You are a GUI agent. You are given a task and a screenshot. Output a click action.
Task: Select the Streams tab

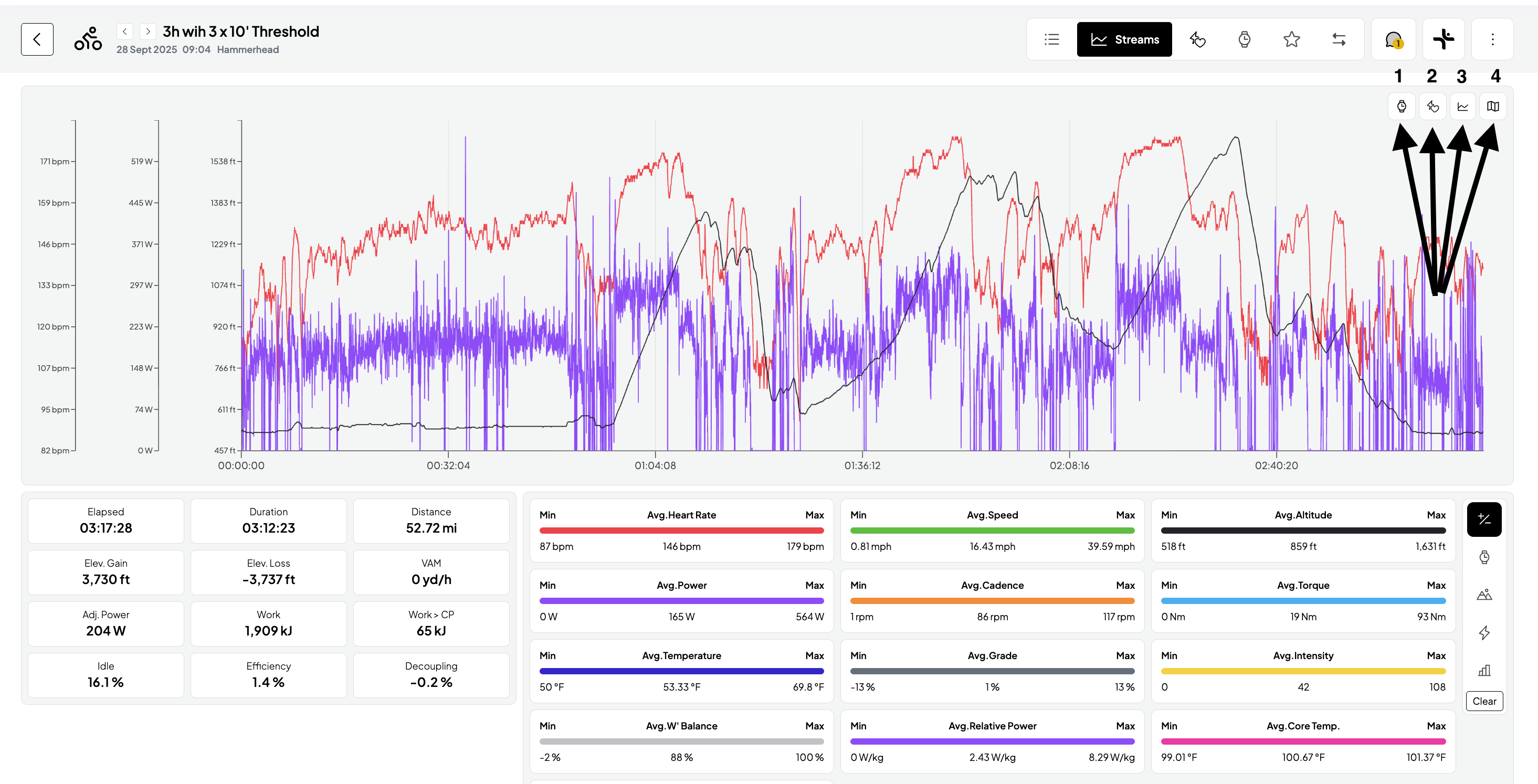click(1124, 39)
